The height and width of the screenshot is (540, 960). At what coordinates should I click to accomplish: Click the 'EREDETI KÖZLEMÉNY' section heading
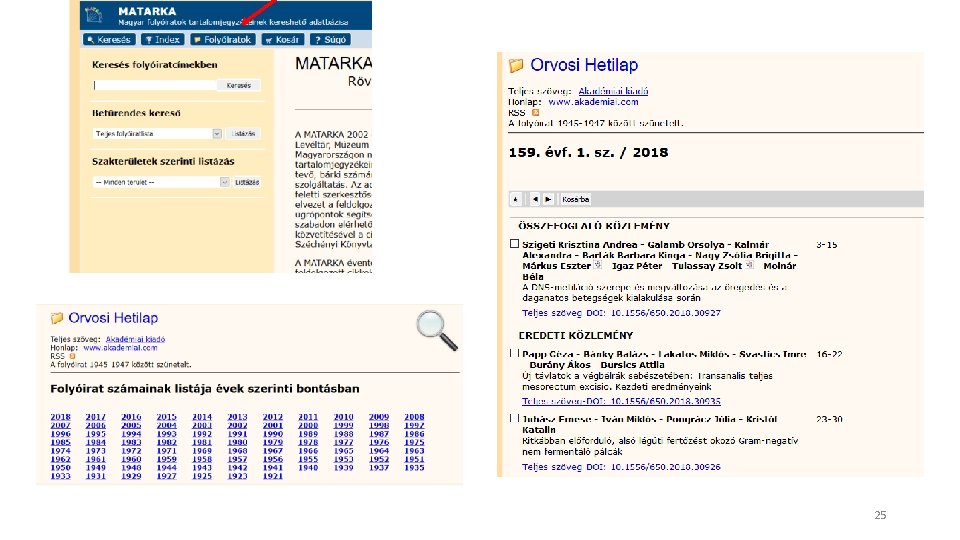576,336
